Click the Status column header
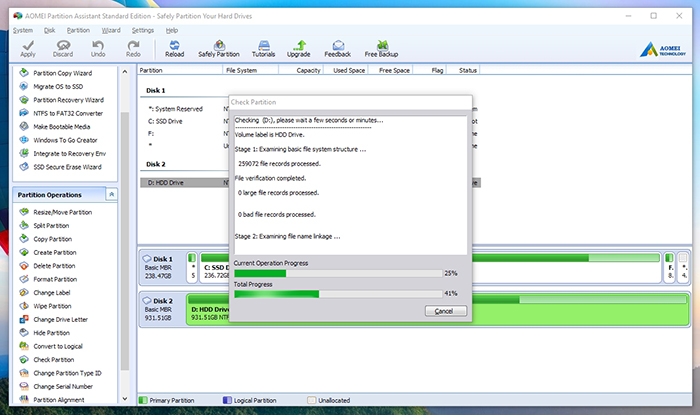The height and width of the screenshot is (415, 700). pos(463,70)
